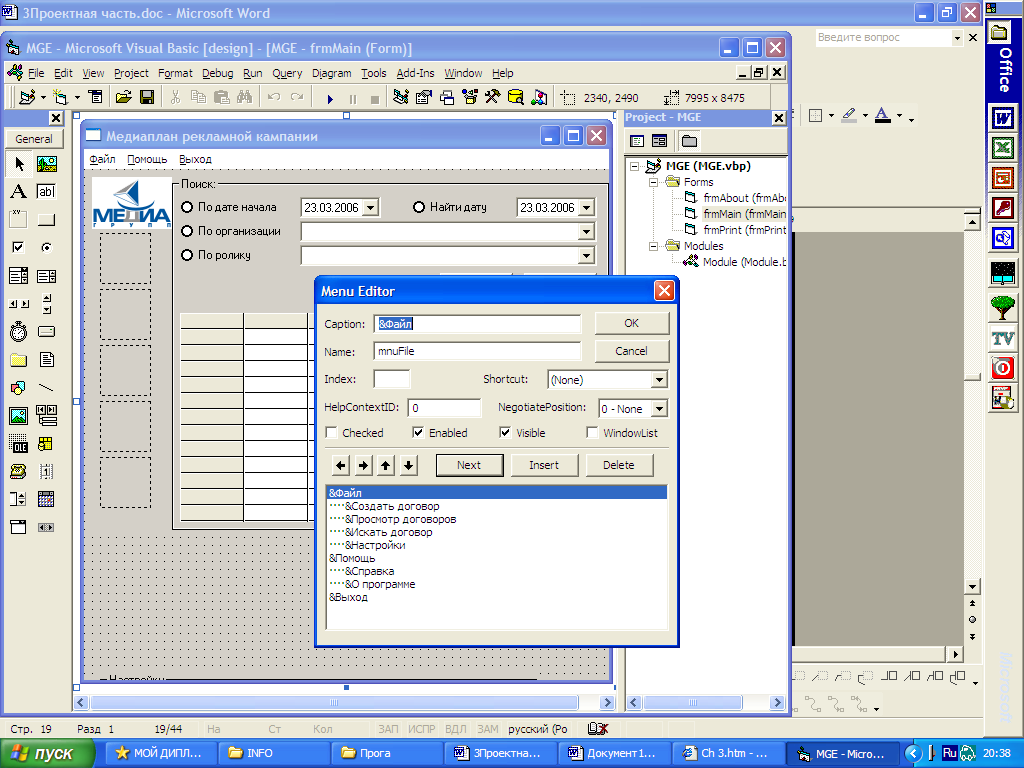
Task: Move menu item up with arrow button
Action: (386, 465)
